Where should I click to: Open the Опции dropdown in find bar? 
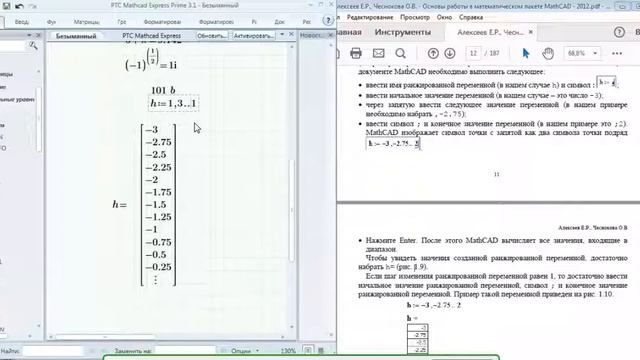point(244,351)
